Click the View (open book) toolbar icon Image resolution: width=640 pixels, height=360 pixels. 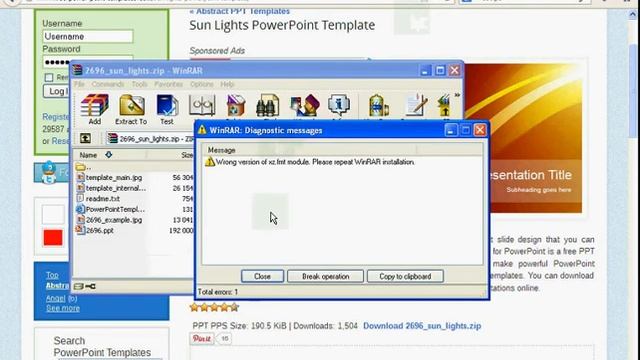(202, 105)
